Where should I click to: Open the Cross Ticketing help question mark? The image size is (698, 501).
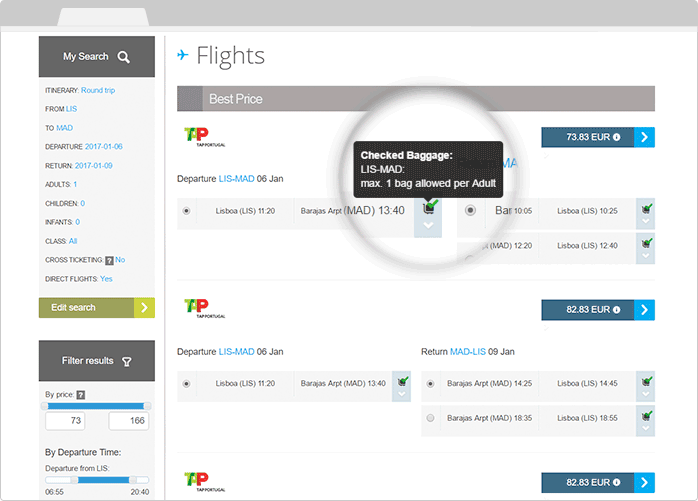point(109,261)
